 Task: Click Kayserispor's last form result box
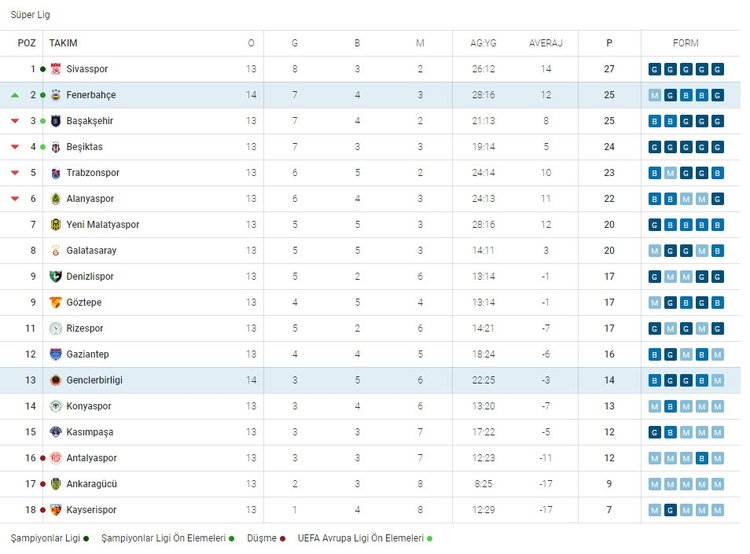point(718,510)
